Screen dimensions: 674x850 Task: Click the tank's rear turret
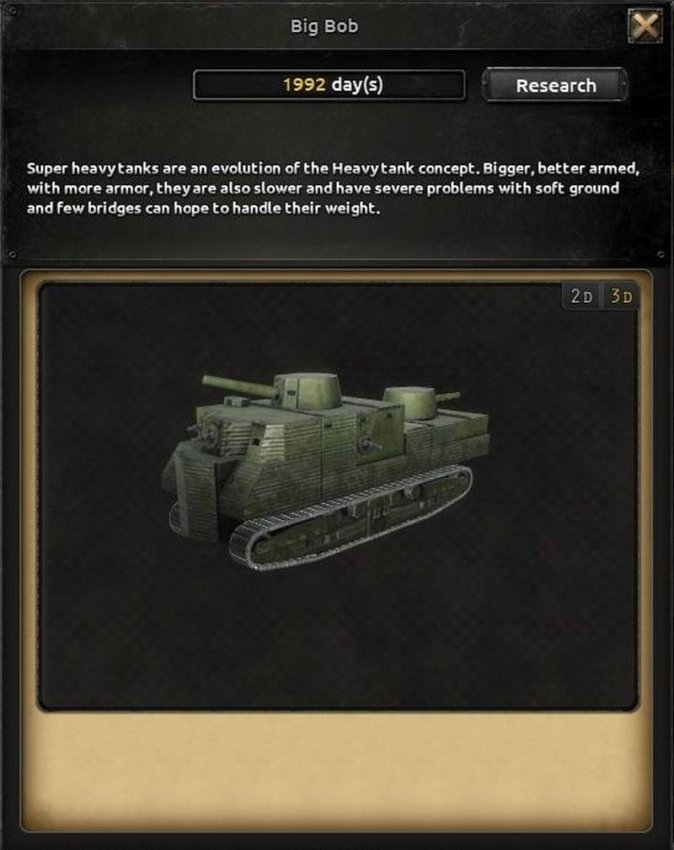point(411,402)
